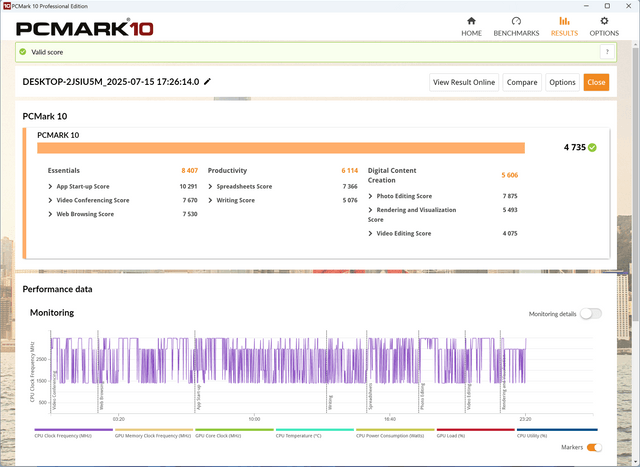This screenshot has width=640, height=467.
Task: Click the Digital Content Creation score 5 606
Action: (x=509, y=175)
